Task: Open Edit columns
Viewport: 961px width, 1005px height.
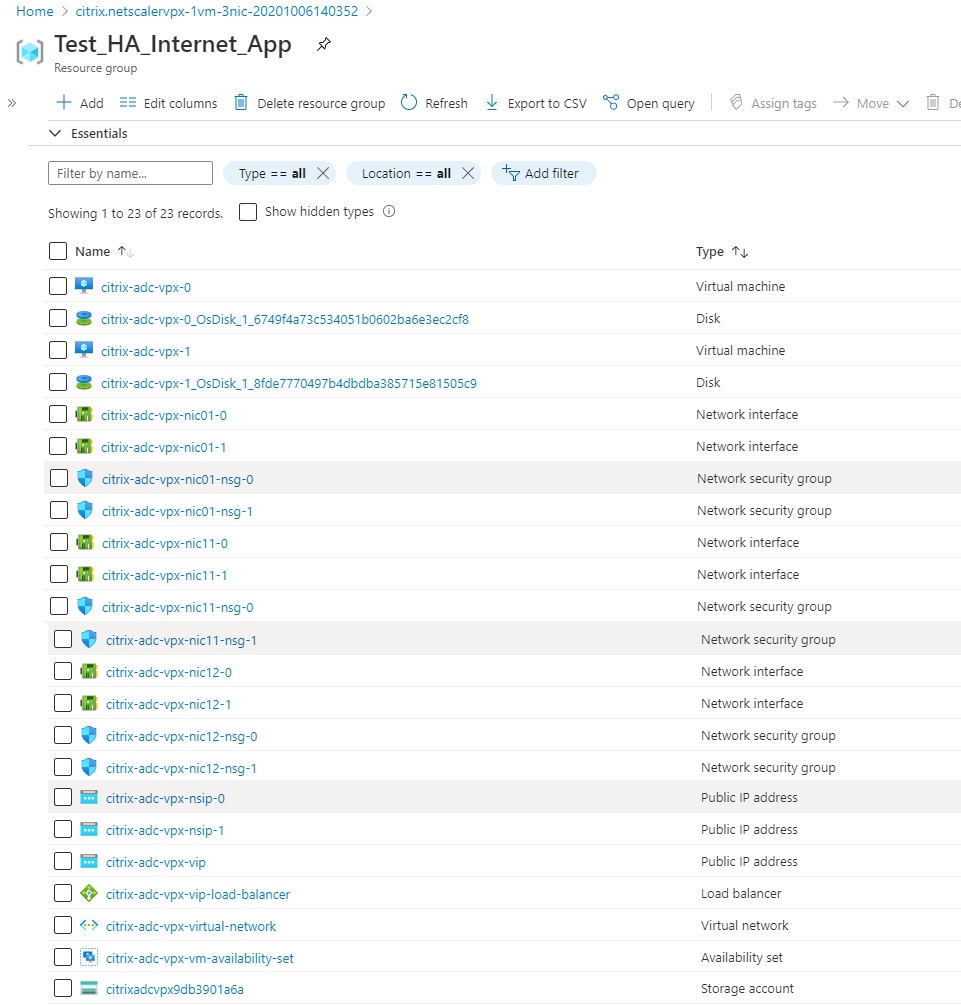Action: (x=169, y=103)
